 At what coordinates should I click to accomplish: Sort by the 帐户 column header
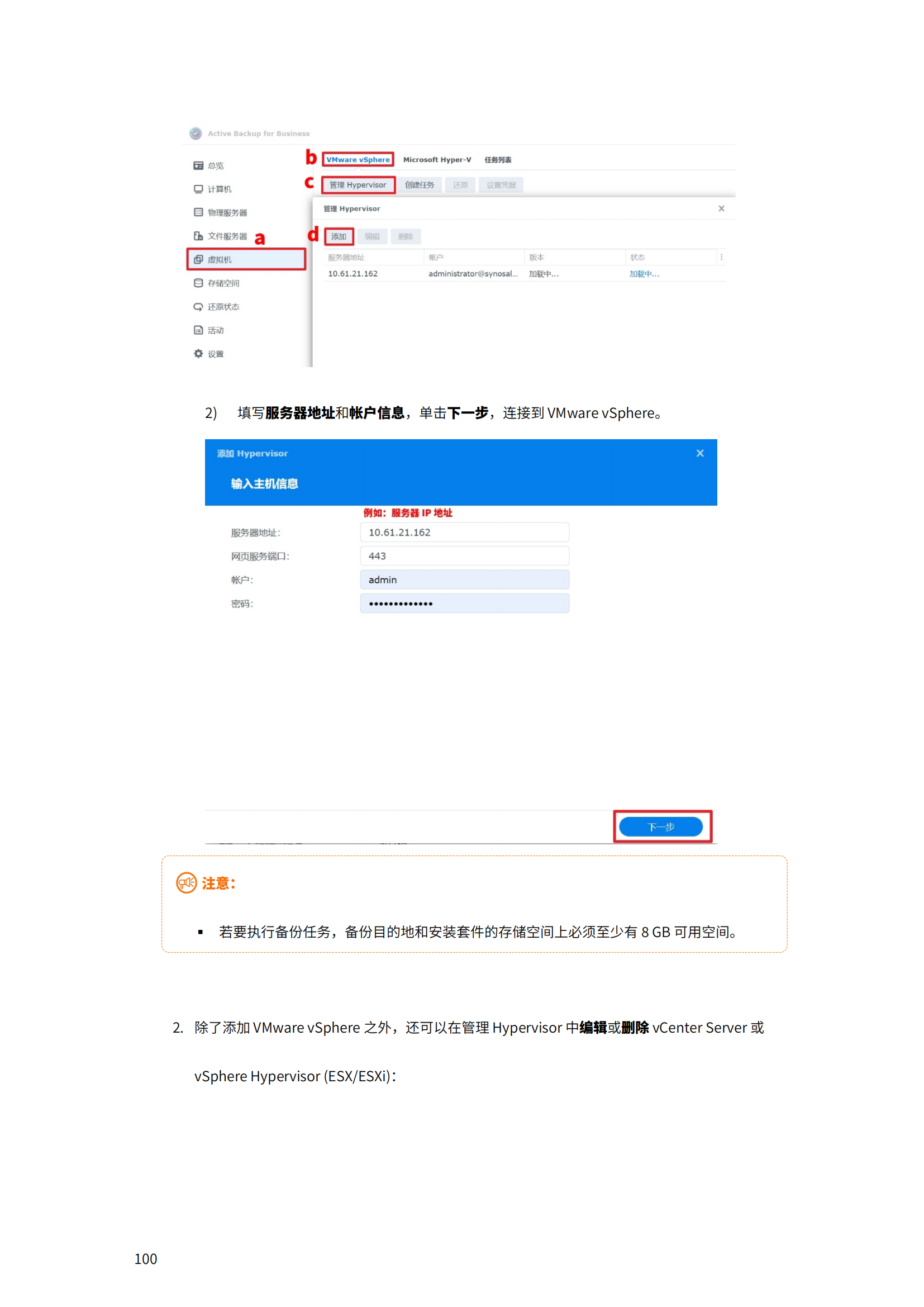[474, 257]
